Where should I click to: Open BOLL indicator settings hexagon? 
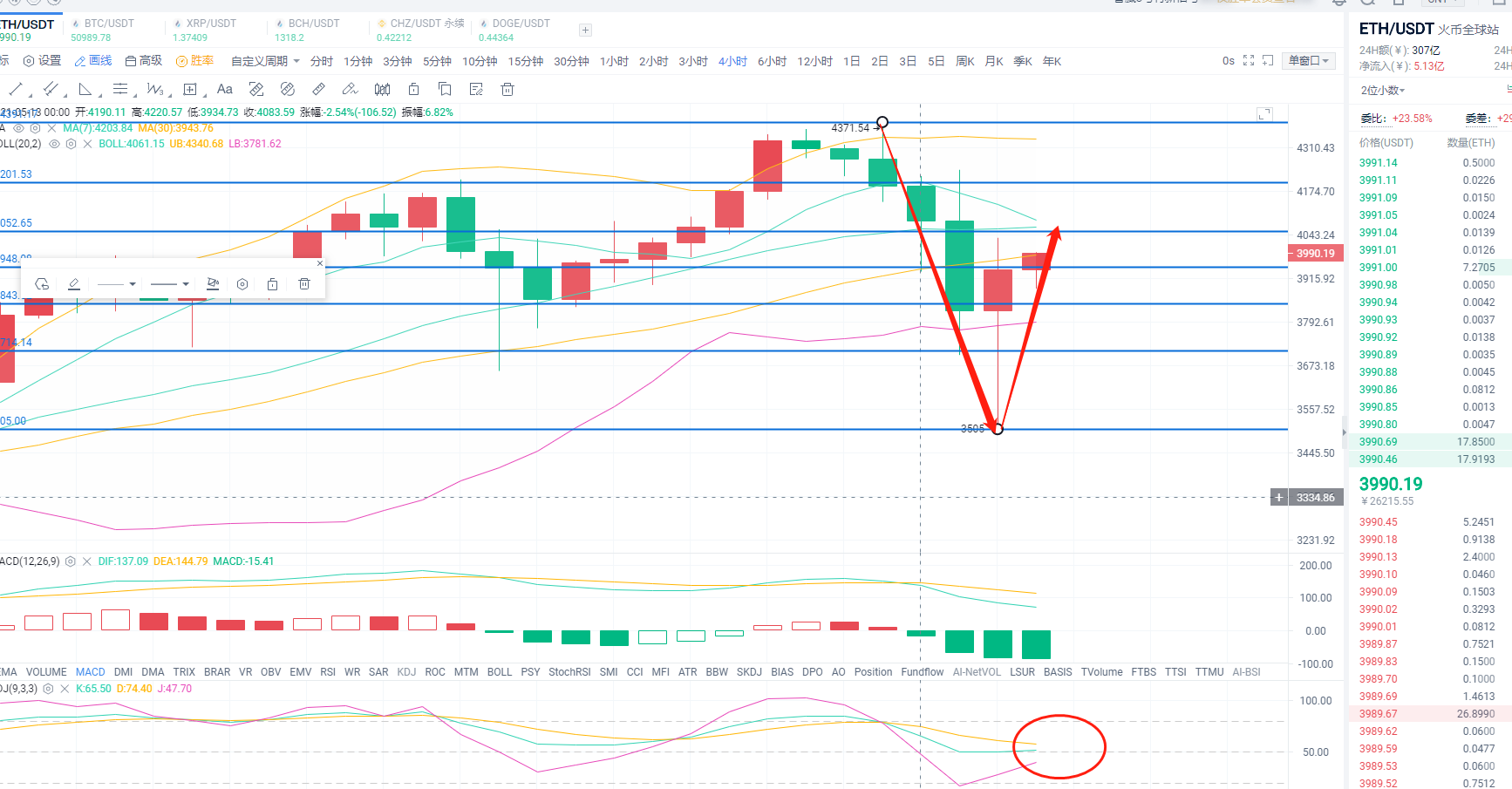tap(71, 144)
